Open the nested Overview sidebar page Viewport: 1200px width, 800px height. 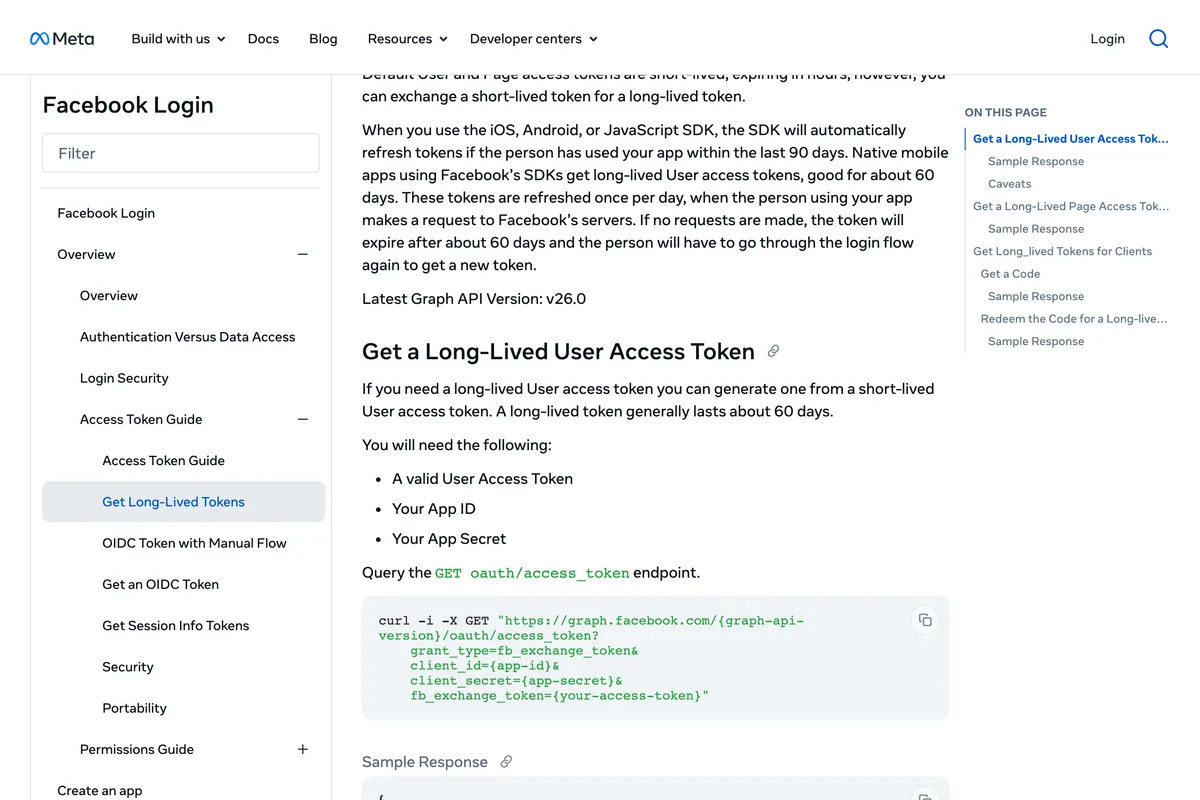click(x=109, y=296)
